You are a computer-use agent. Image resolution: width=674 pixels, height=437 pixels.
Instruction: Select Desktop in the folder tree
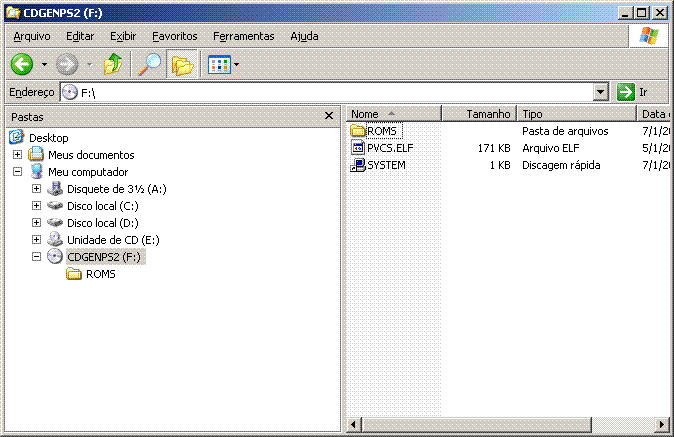(49, 138)
